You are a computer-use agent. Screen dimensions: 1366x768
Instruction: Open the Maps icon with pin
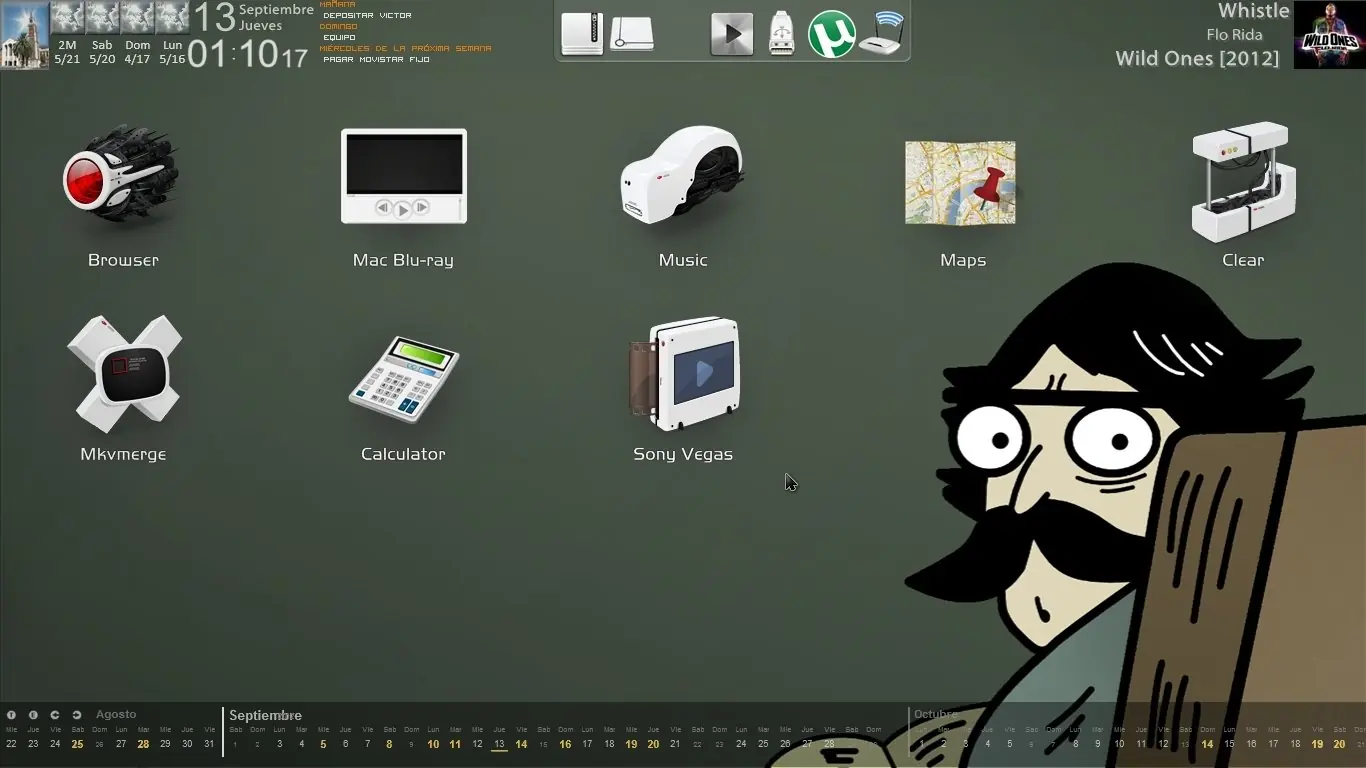click(960, 182)
